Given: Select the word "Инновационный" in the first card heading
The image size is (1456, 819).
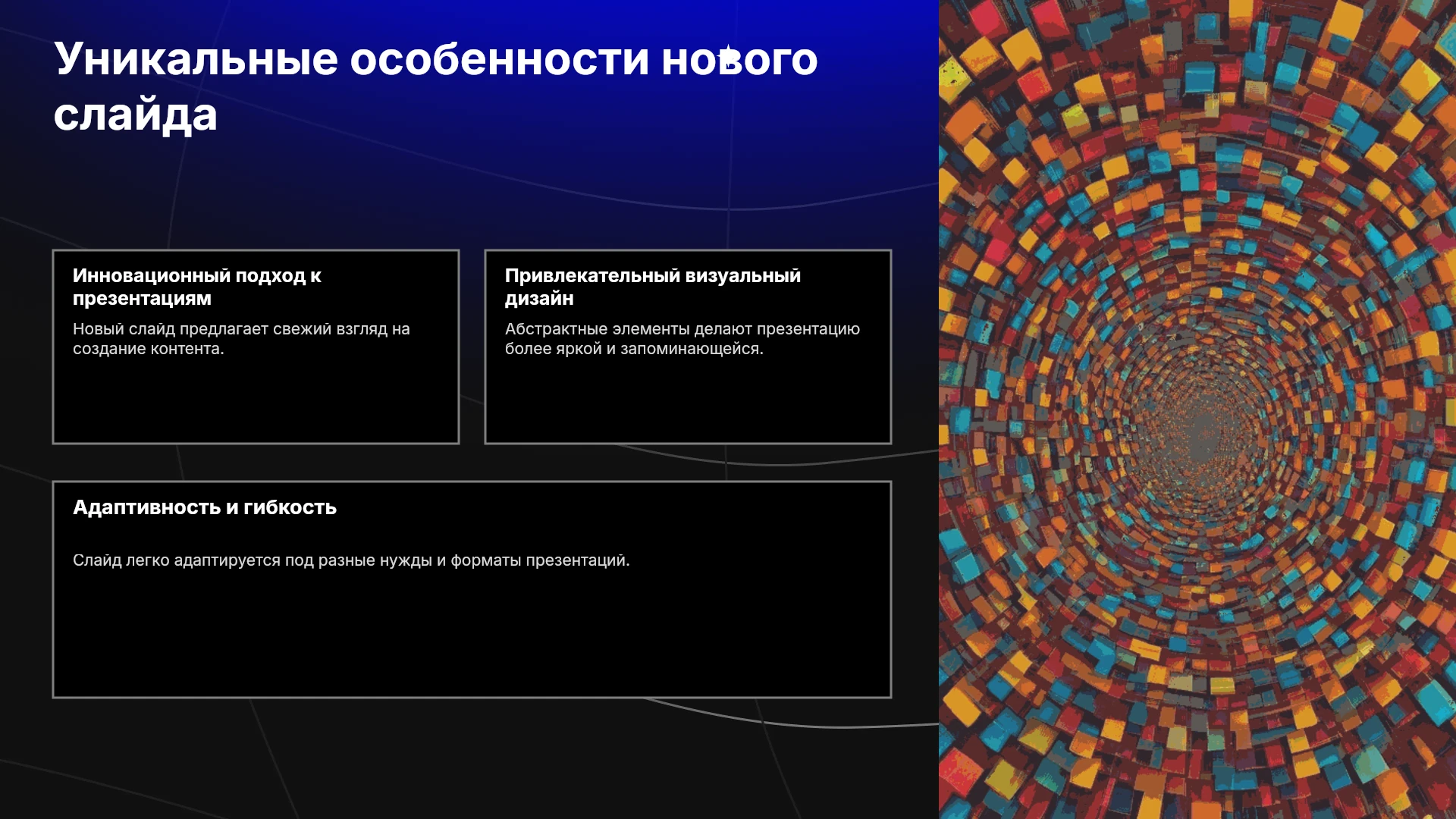Looking at the screenshot, I should (x=152, y=275).
